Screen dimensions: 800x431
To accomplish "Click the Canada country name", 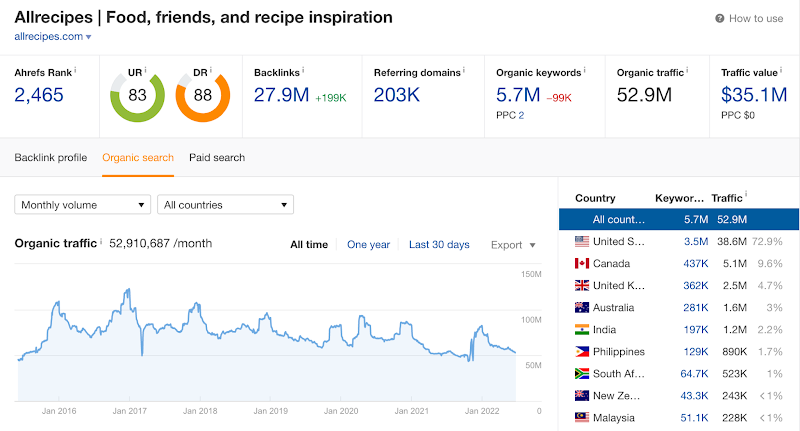I will coord(611,263).
